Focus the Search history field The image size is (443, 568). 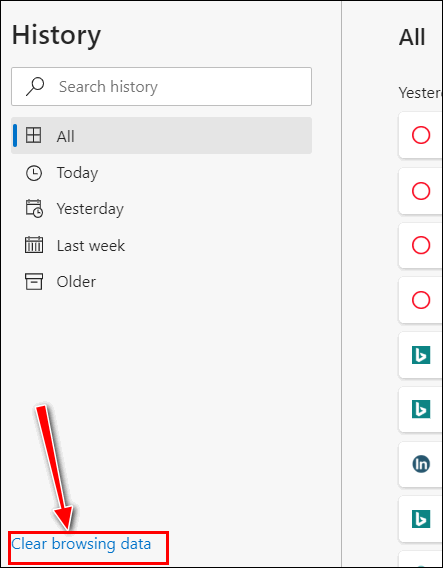[162, 87]
